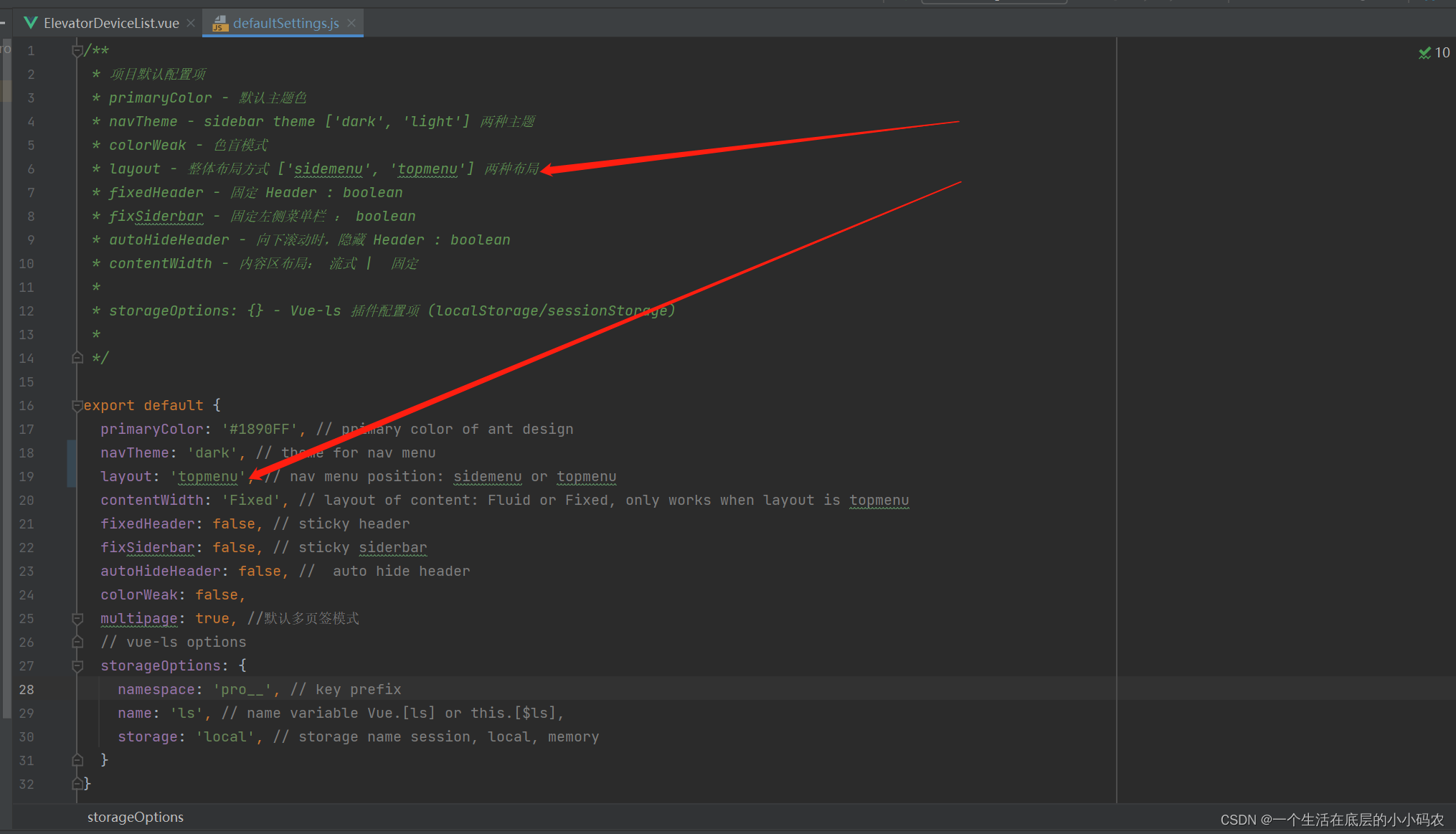Click line number 19 in the gutter

tap(27, 476)
